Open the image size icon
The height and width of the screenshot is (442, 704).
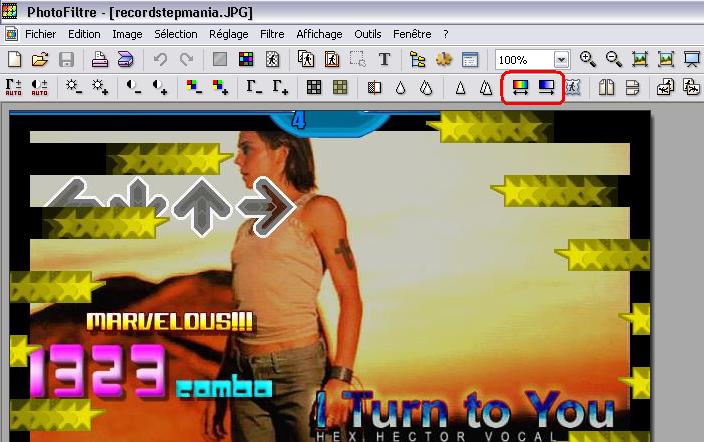pos(306,59)
